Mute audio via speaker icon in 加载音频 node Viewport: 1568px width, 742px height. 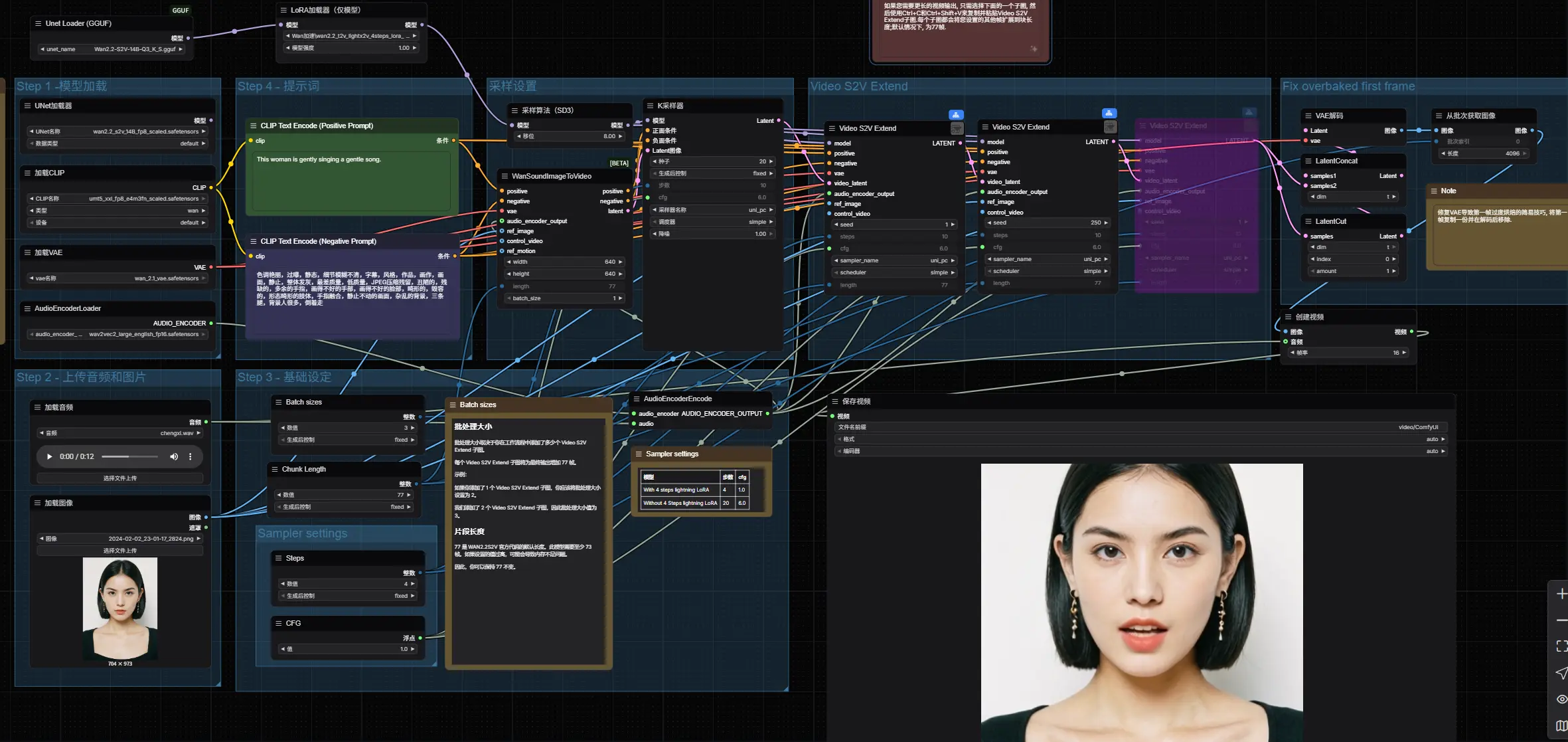(174, 456)
